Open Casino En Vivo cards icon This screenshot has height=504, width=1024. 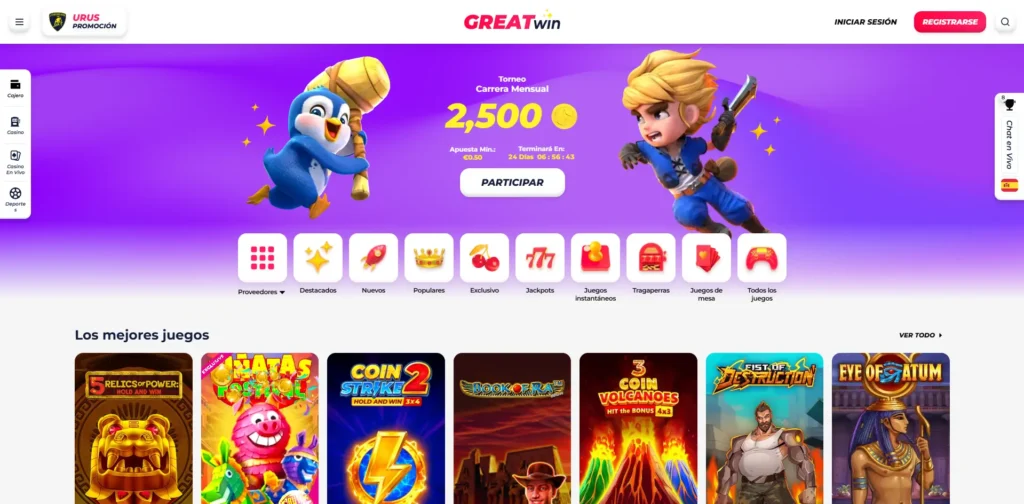pos(15,163)
